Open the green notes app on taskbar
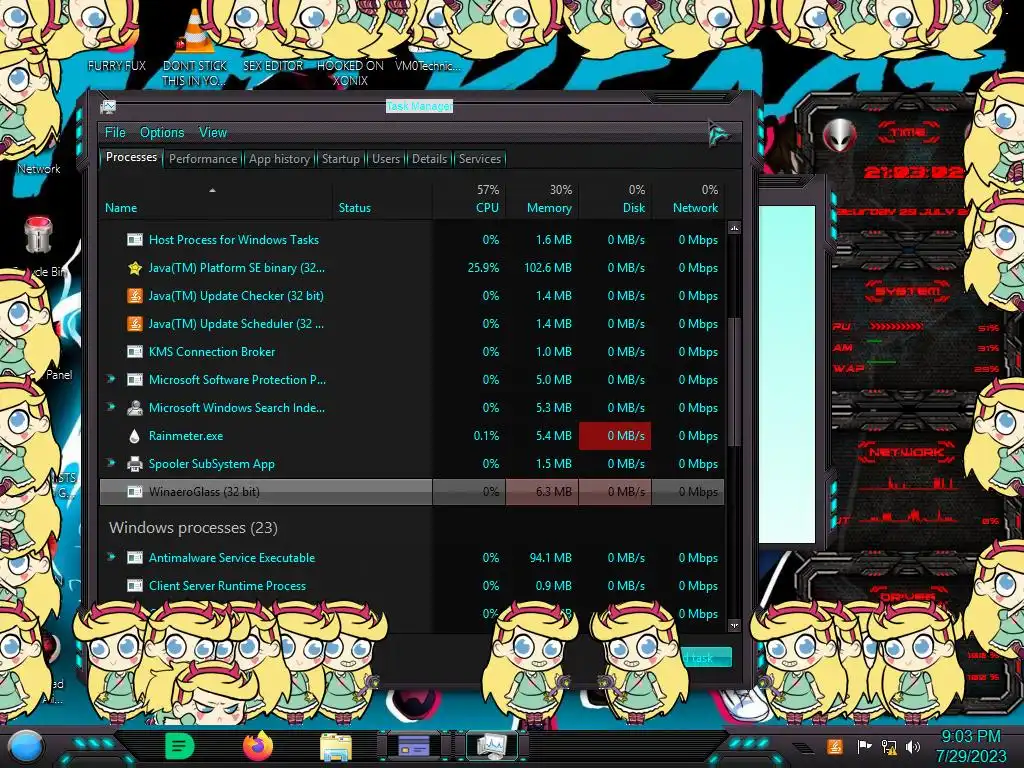The width and height of the screenshot is (1024, 768). (180, 746)
